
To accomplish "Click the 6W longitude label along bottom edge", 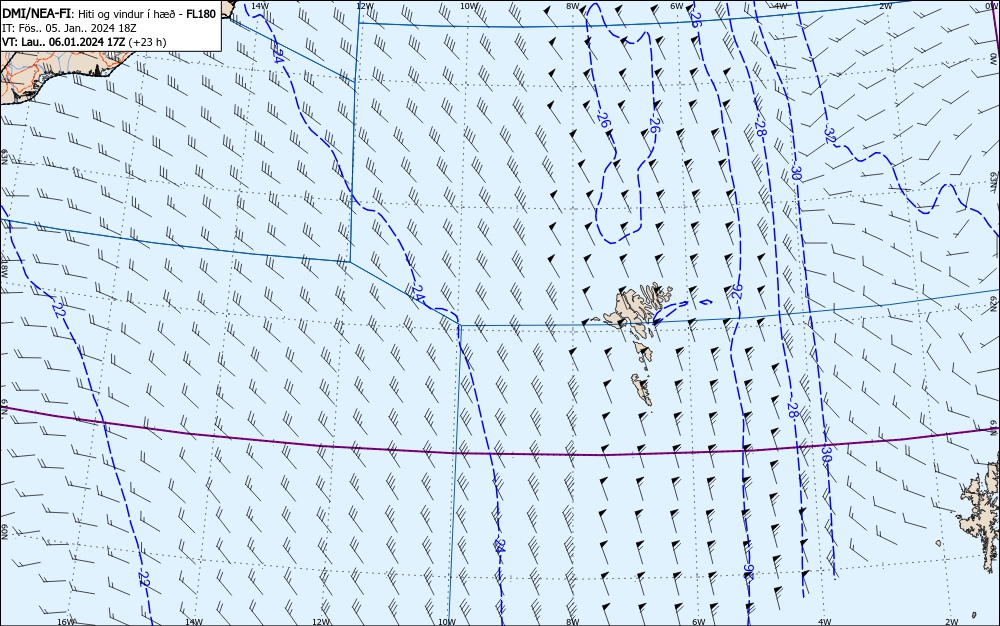I will point(698,622).
